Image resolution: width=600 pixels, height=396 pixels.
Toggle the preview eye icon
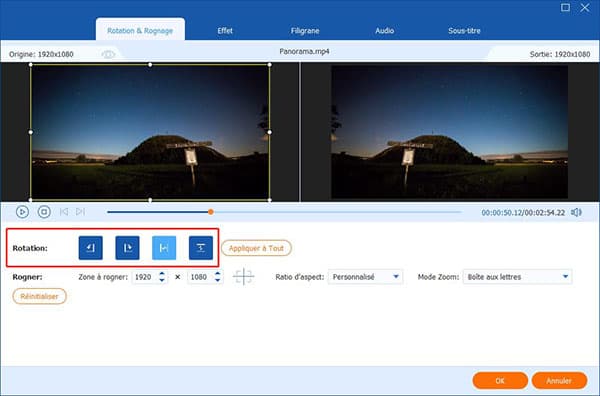pos(108,54)
